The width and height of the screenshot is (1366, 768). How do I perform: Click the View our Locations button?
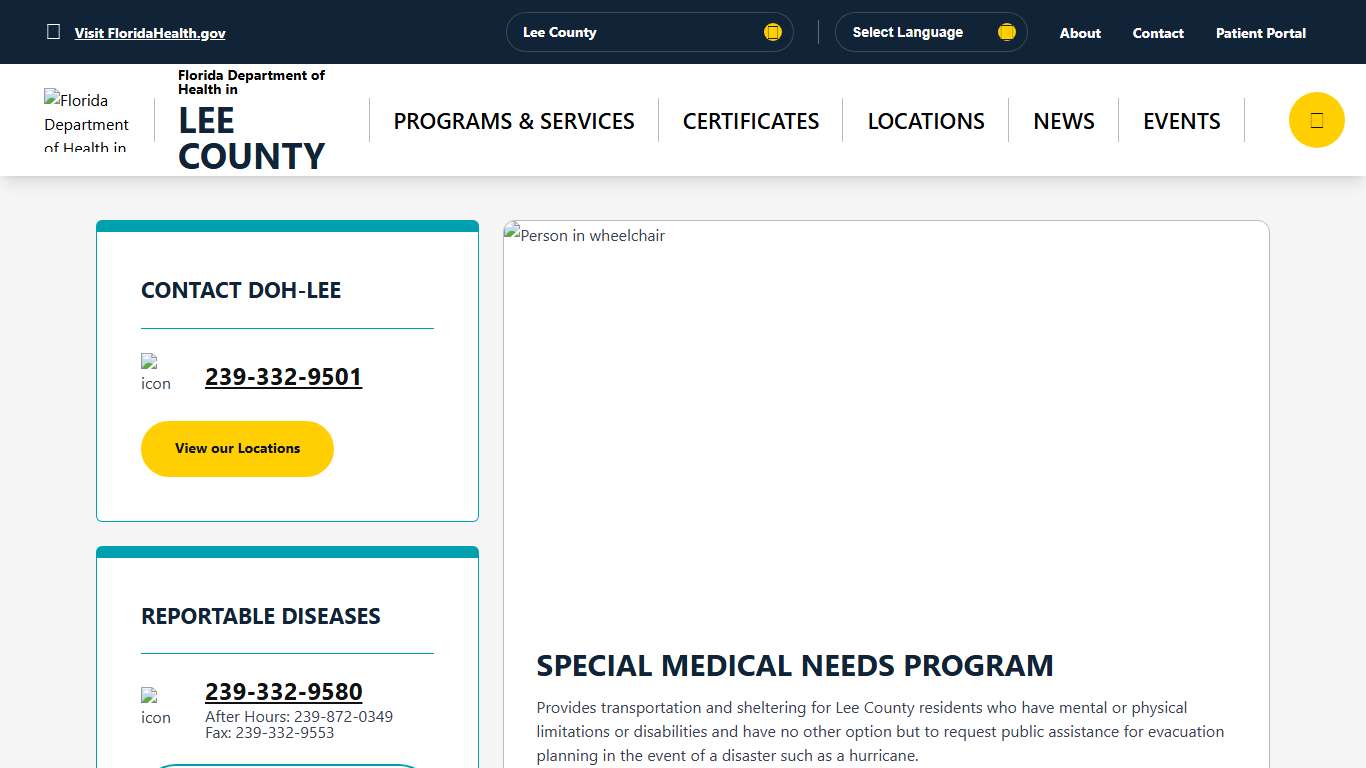tap(237, 448)
